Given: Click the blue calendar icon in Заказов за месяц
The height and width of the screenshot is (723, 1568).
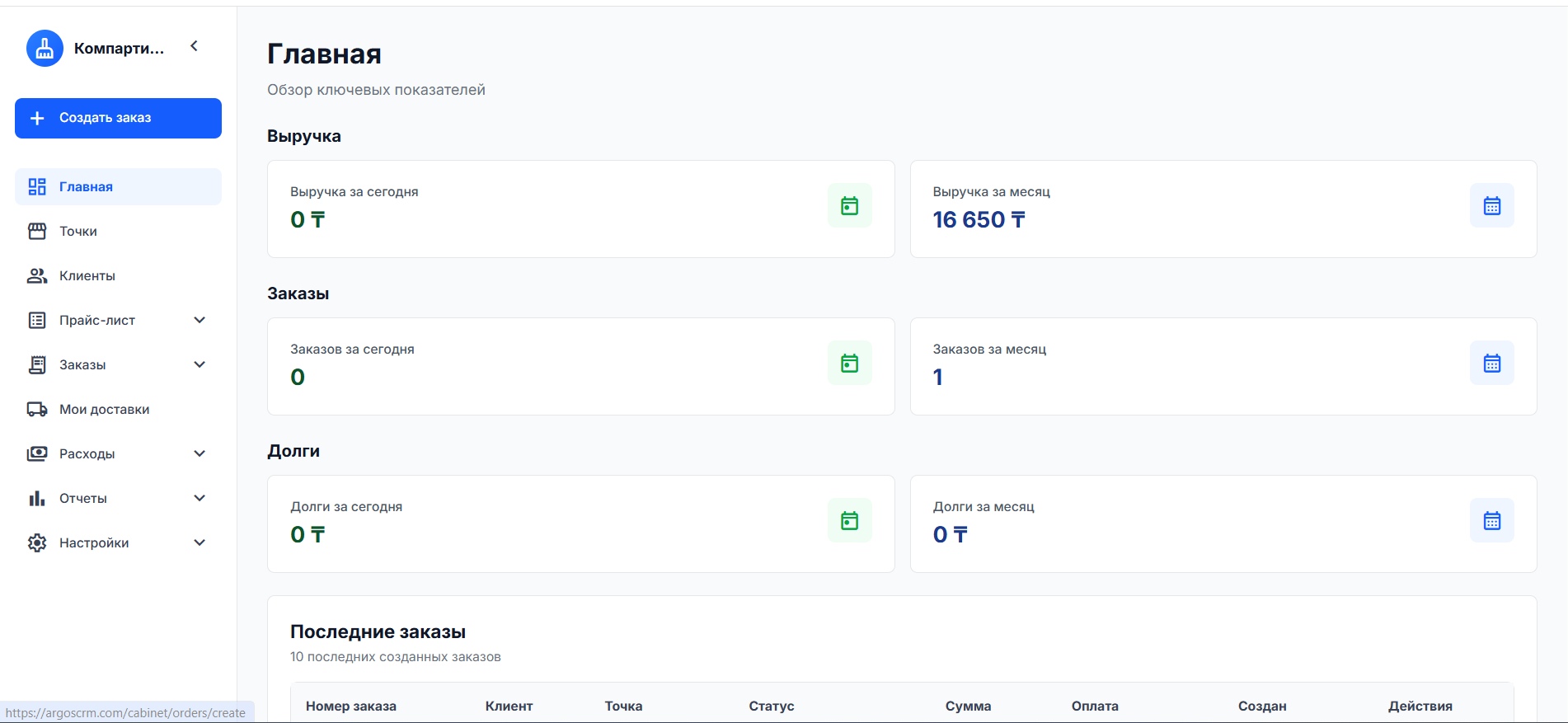Looking at the screenshot, I should (1492, 364).
